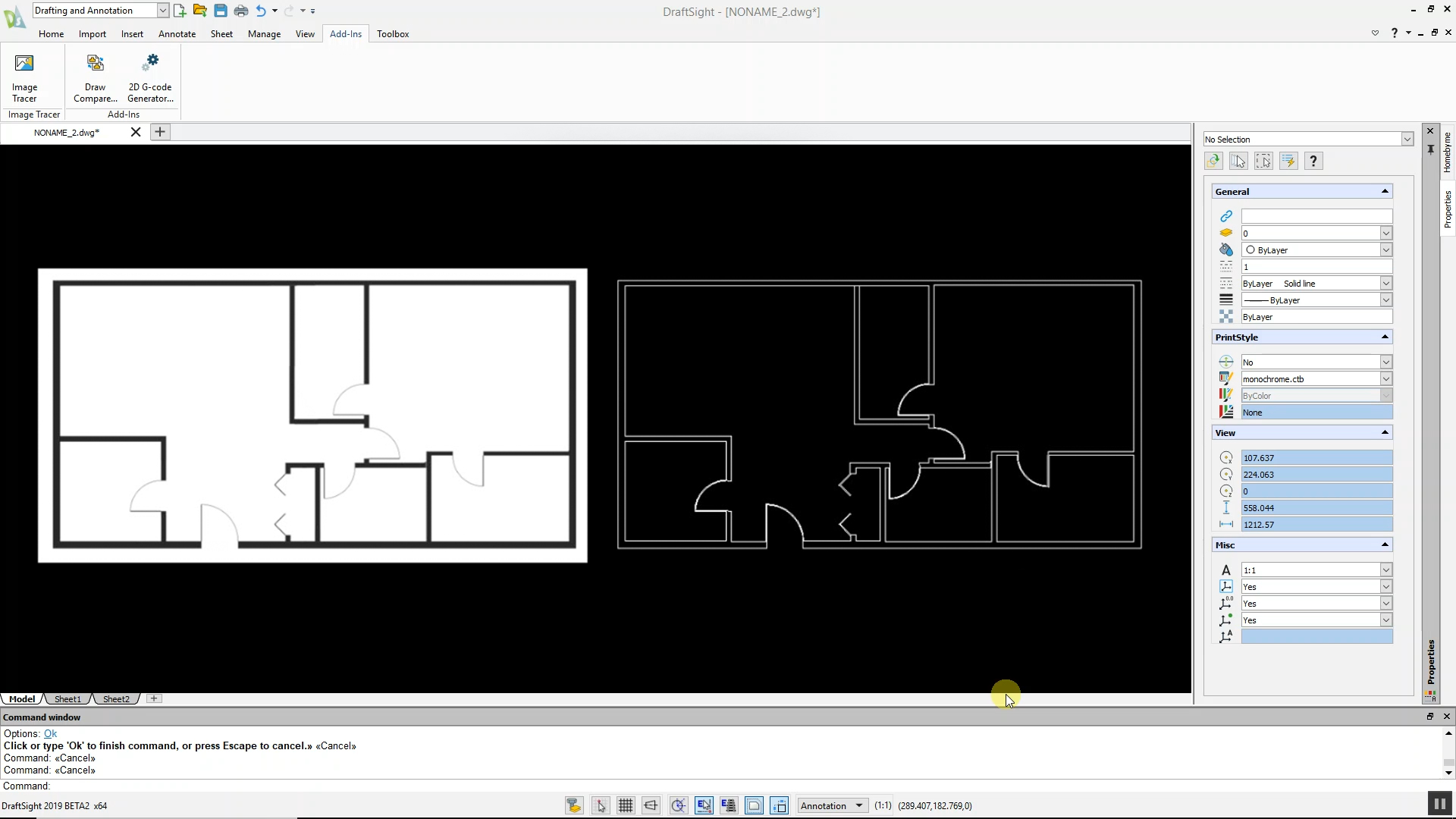Toggle grid display in the status bar
This screenshot has height=819, width=1456.
625,805
